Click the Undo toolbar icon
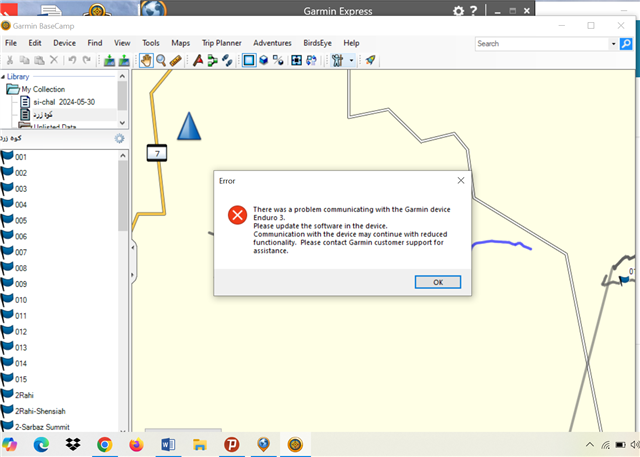 click(71, 61)
